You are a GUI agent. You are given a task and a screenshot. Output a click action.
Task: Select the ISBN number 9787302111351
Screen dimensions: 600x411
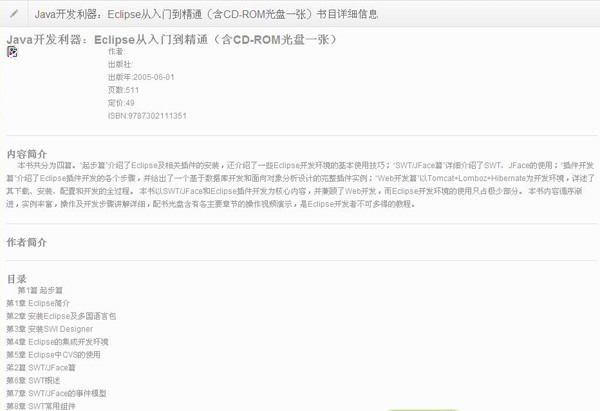pos(147,116)
